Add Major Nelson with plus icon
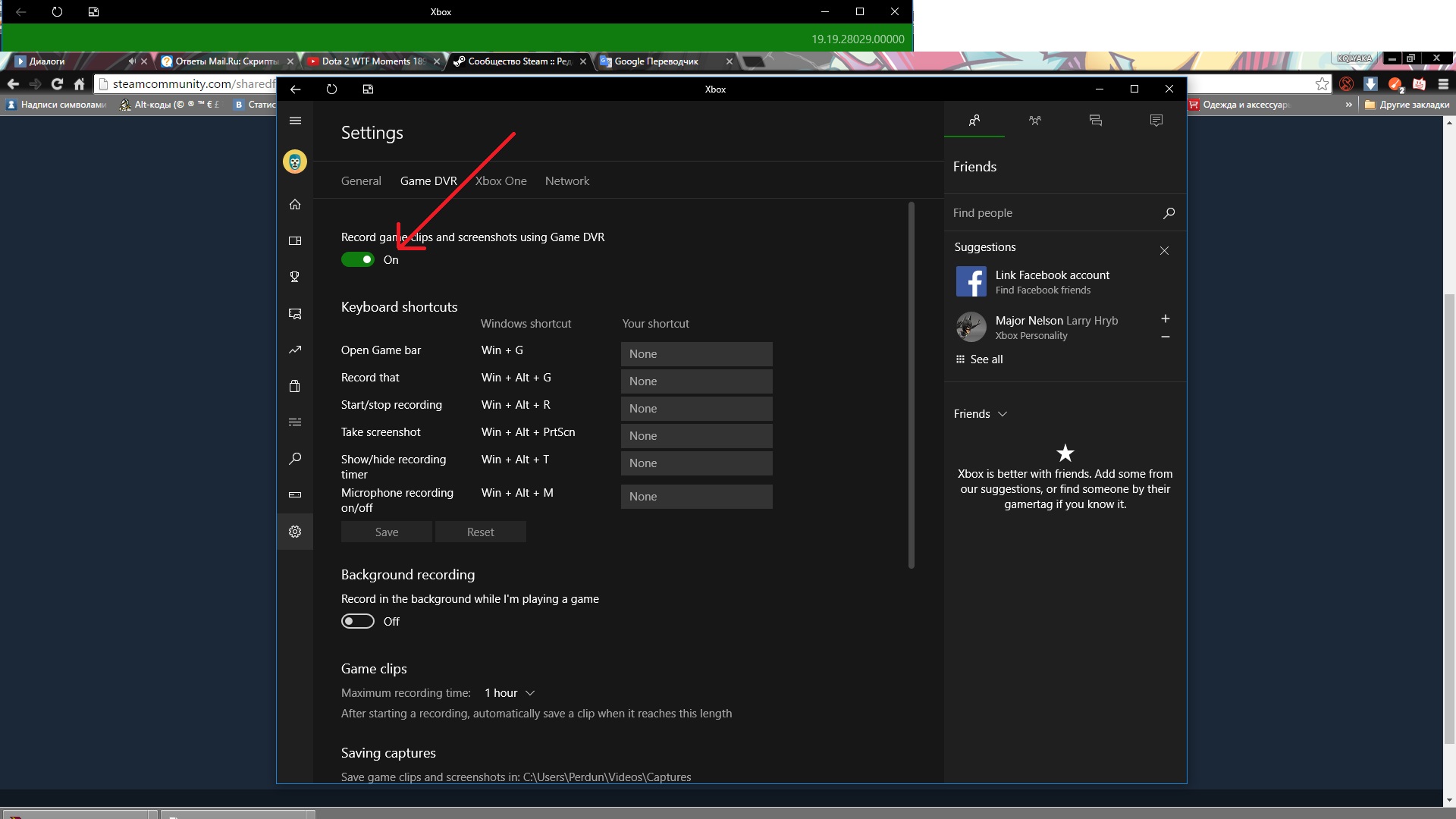Screen dimensions: 1456x819 click(x=1166, y=318)
